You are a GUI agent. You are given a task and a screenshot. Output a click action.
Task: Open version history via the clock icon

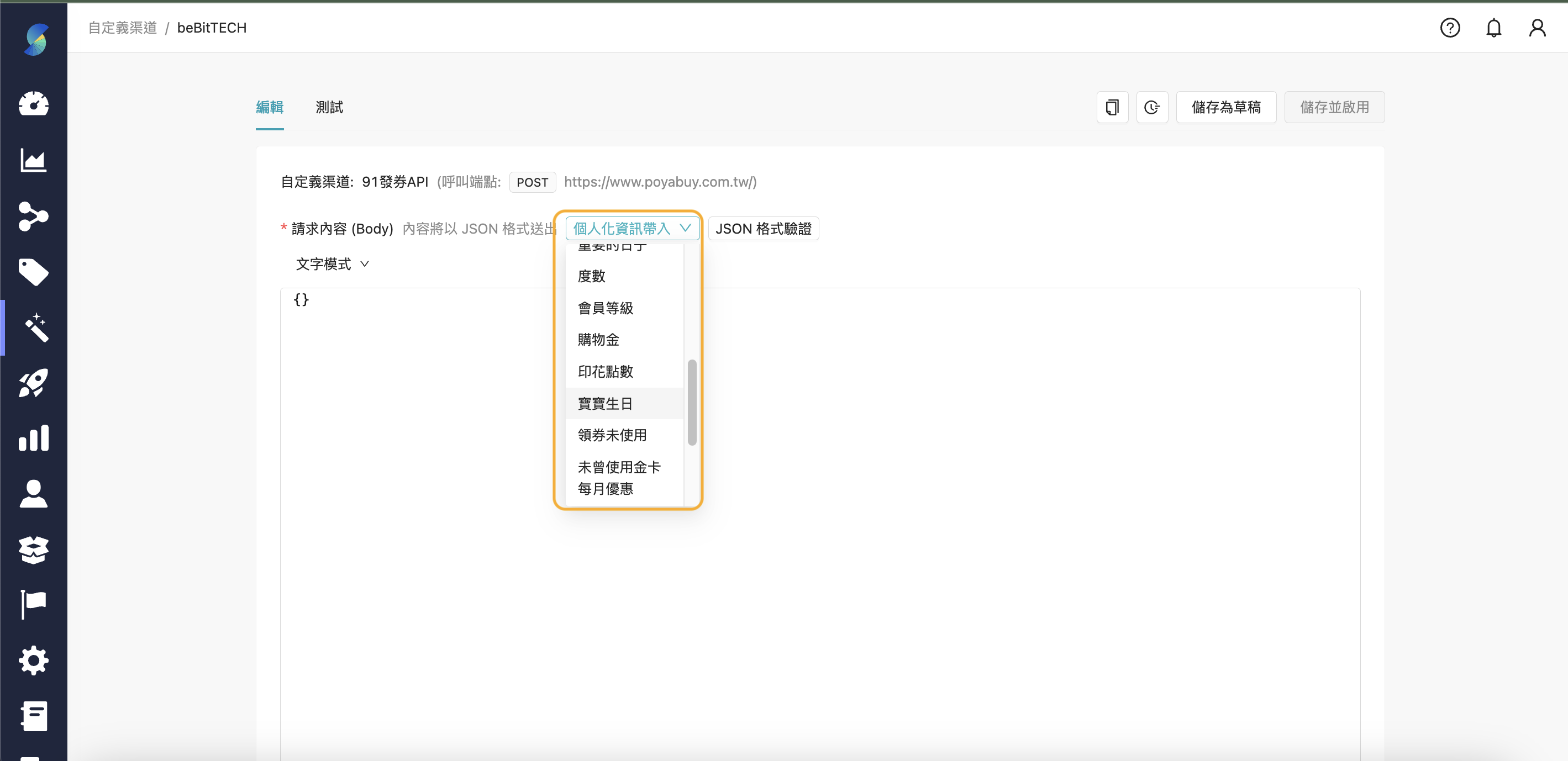1153,107
